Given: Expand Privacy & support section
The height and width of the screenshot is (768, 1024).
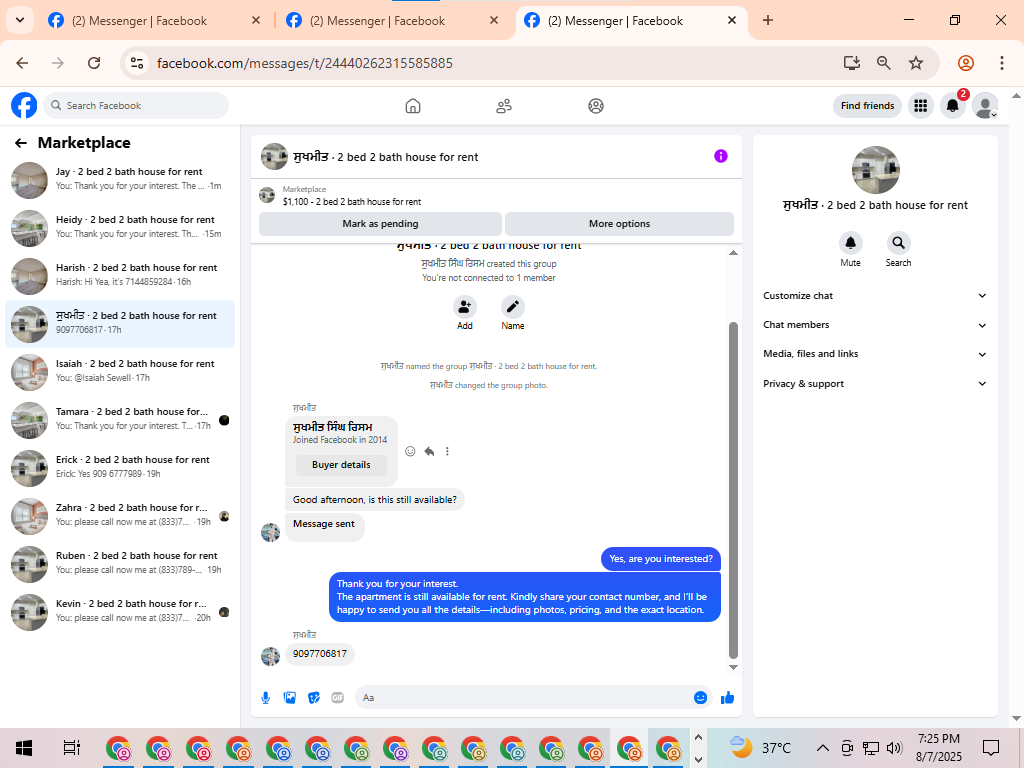Looking at the screenshot, I should (874, 384).
